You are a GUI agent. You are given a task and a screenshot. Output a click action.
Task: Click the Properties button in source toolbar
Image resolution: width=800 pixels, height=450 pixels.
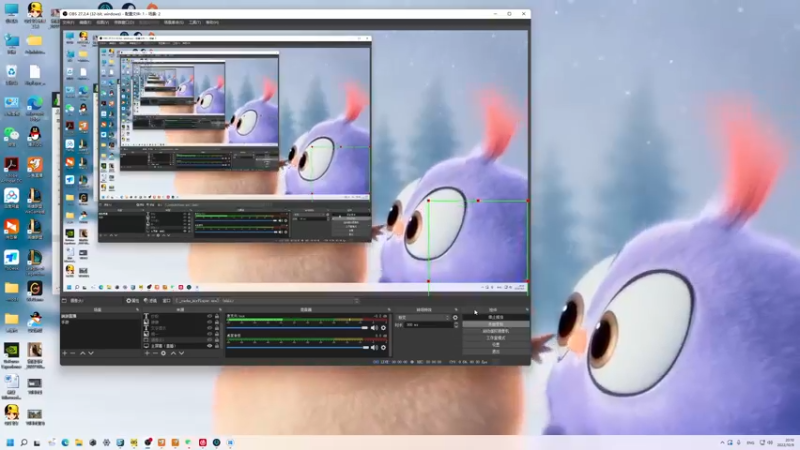tap(133, 301)
